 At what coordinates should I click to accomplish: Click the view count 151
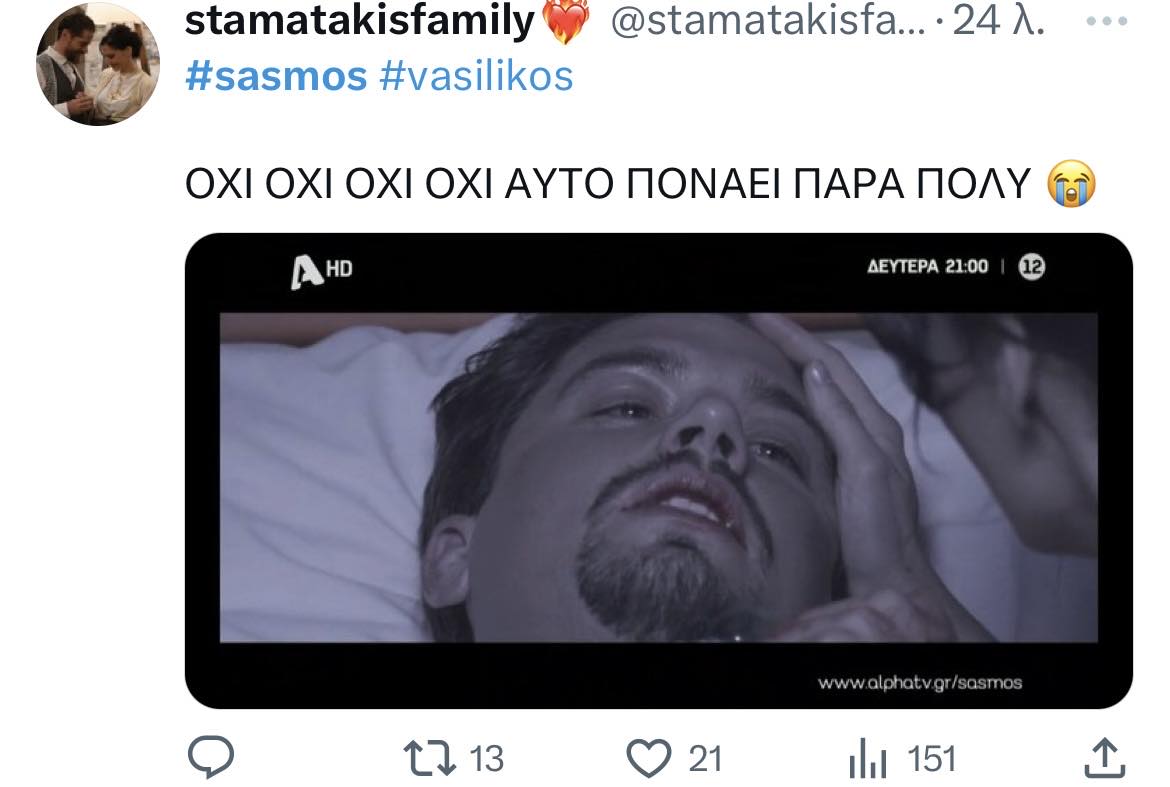932,759
